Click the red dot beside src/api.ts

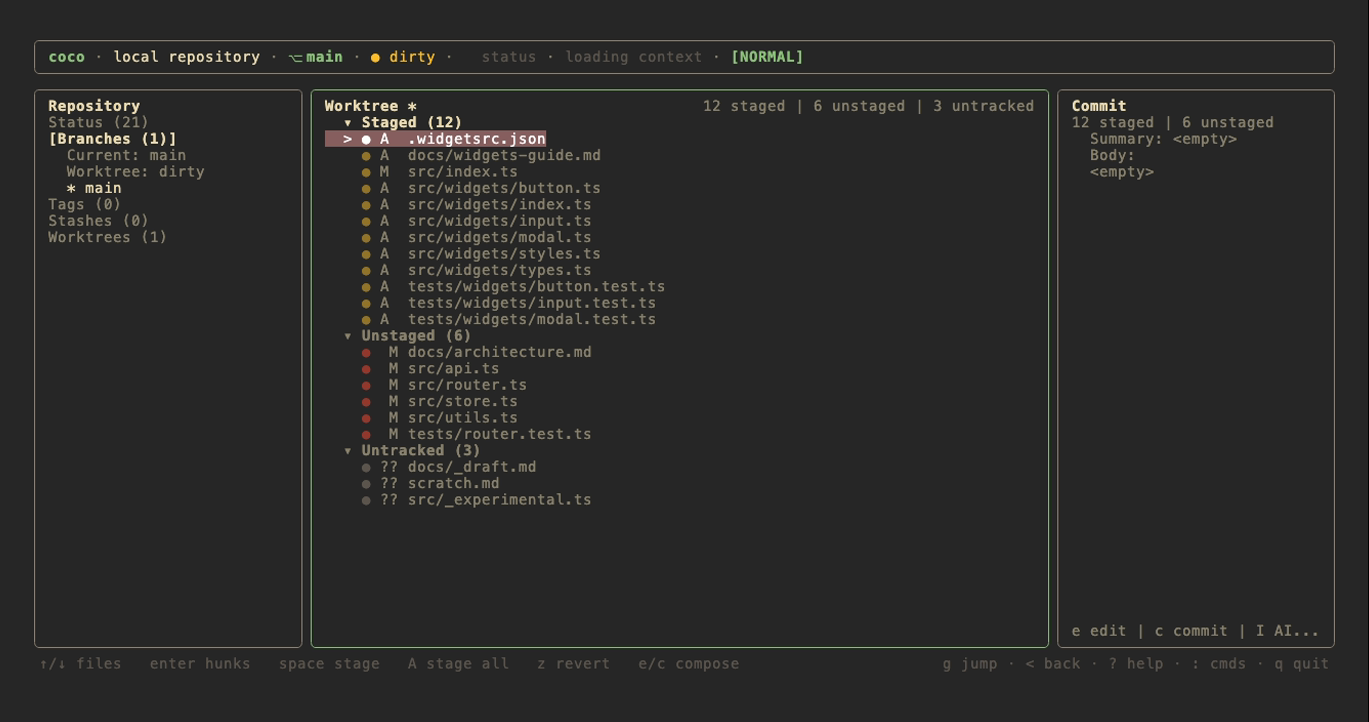click(366, 369)
